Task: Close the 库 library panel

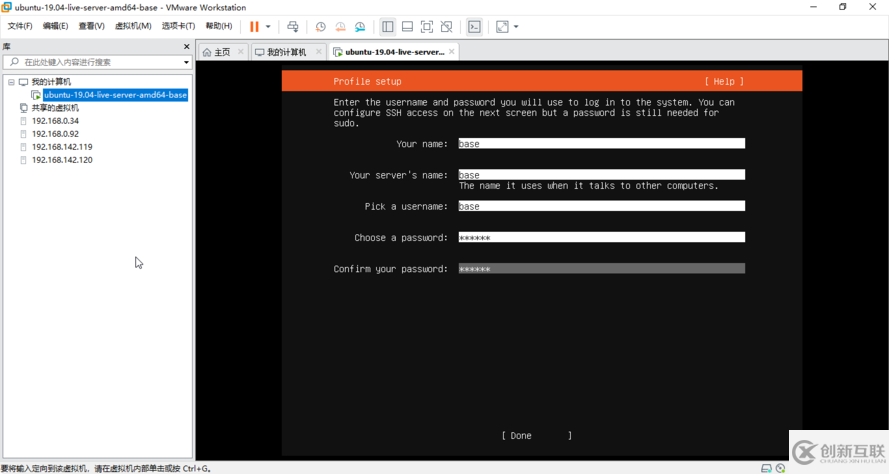Action: pyautogui.click(x=187, y=46)
